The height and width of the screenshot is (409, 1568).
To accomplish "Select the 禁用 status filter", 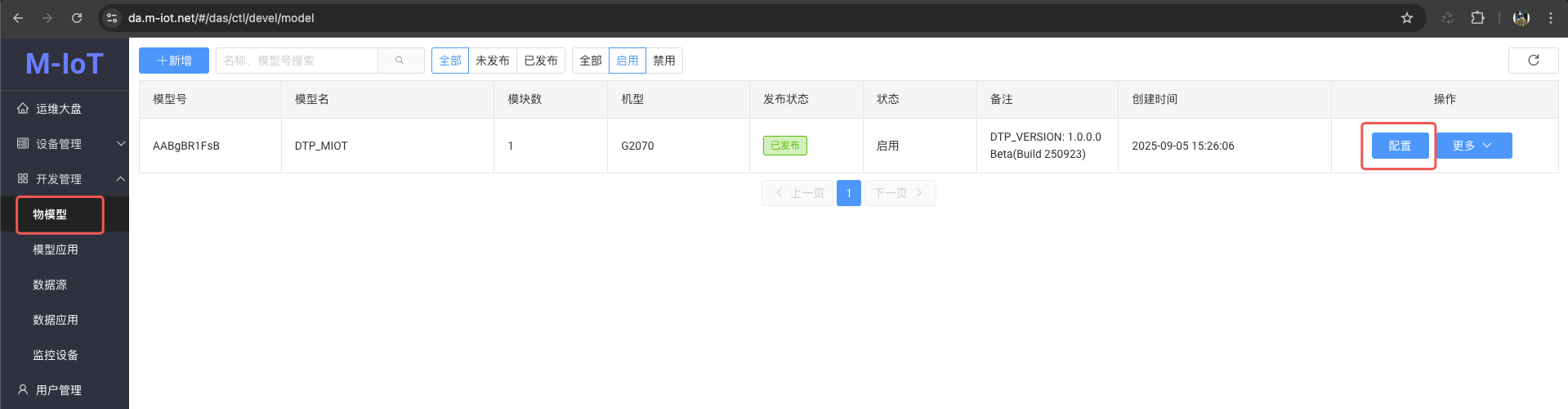I will (x=663, y=61).
